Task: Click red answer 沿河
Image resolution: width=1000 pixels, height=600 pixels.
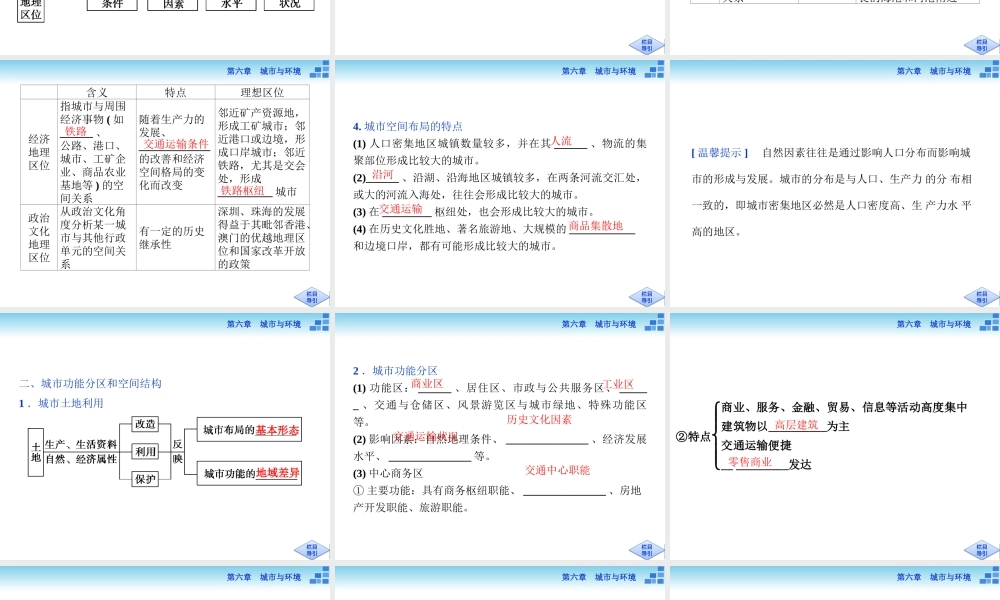Action: pyautogui.click(x=383, y=175)
